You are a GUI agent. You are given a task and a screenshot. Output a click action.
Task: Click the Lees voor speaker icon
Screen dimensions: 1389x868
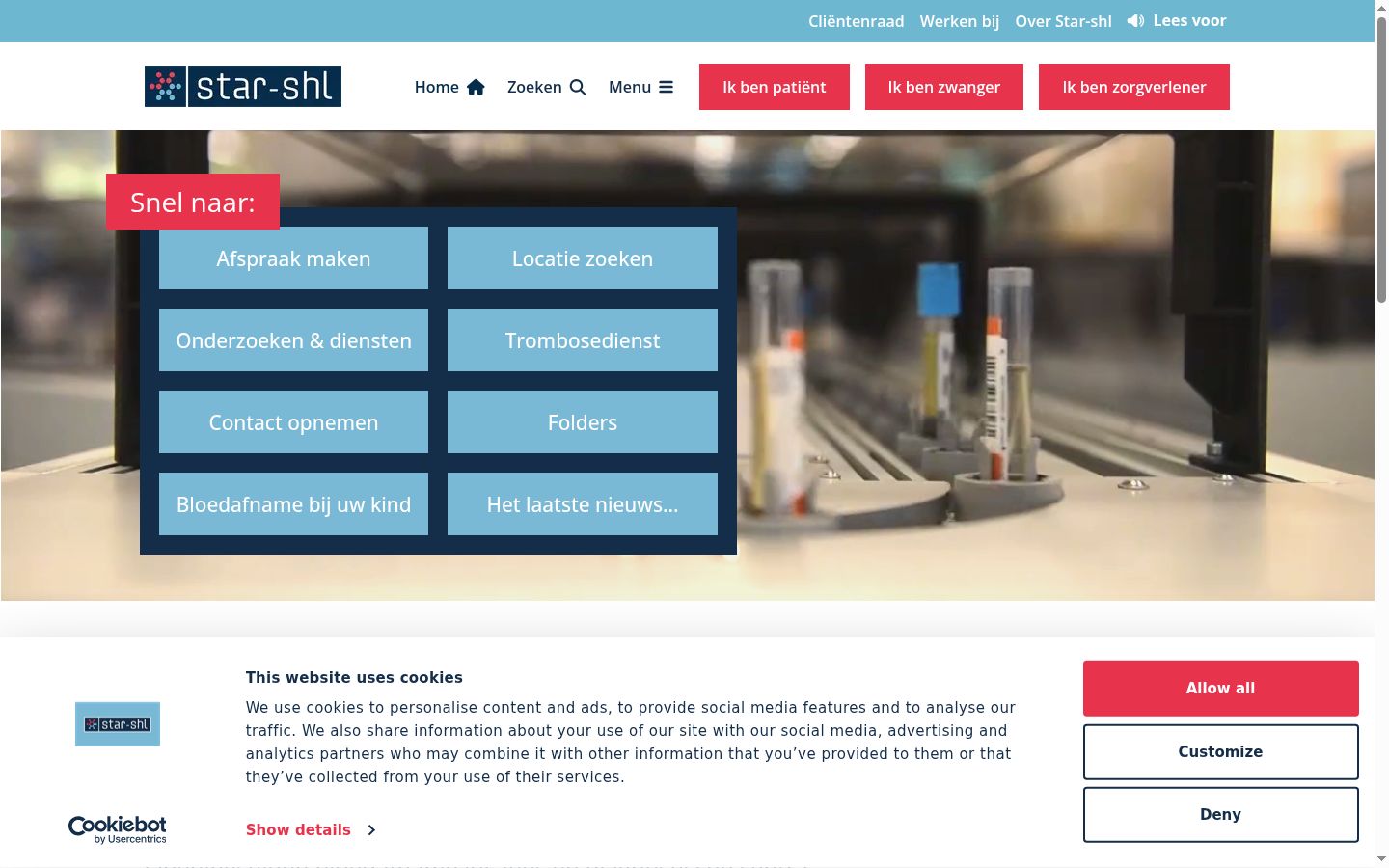[x=1136, y=20]
